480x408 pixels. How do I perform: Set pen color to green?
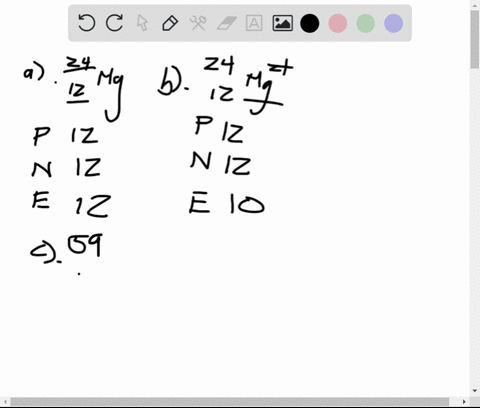pyautogui.click(x=366, y=23)
